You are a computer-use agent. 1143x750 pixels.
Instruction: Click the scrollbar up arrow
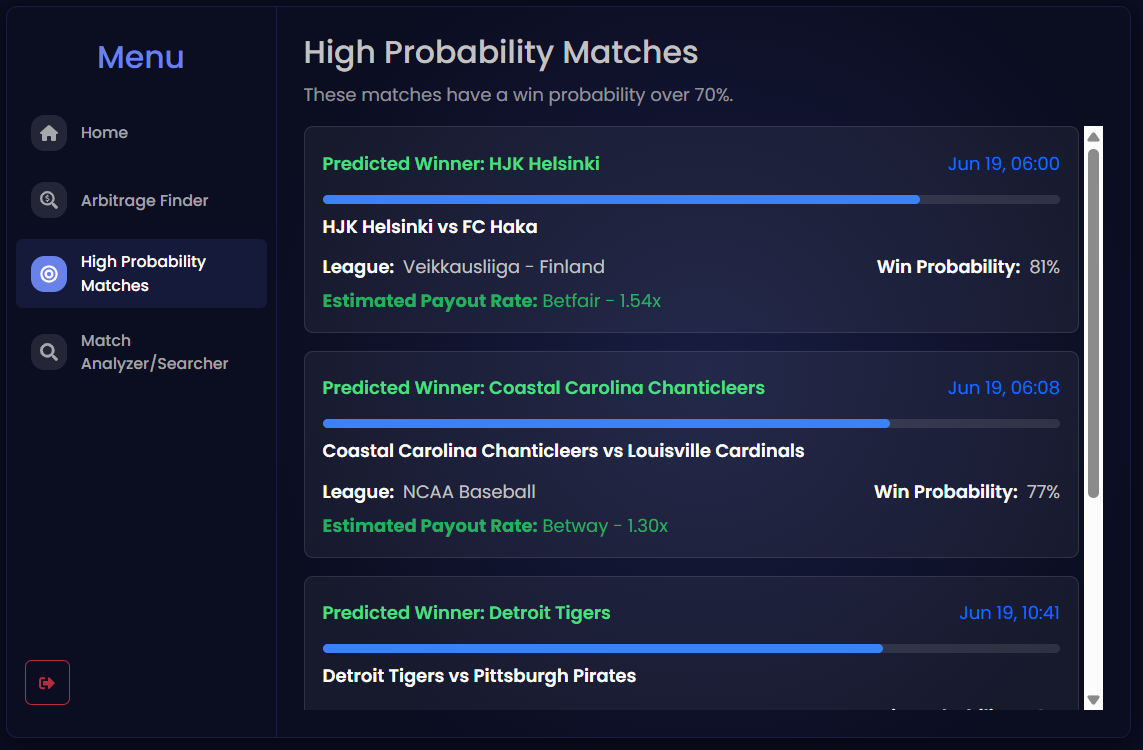tap(1093, 137)
